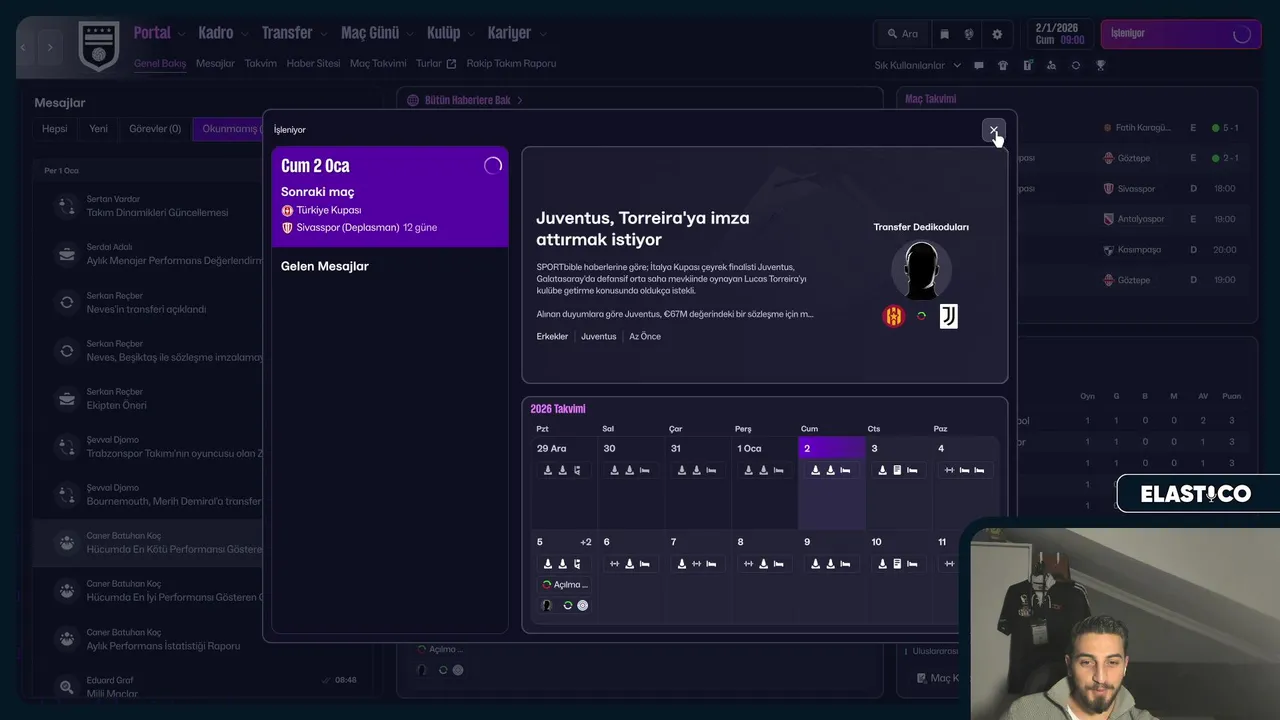Open Neves'in transferi açıklandı message

point(146,309)
